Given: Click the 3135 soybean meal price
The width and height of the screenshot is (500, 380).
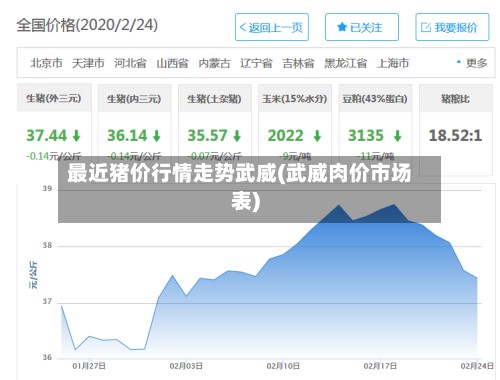Looking at the screenshot, I should (366, 136).
